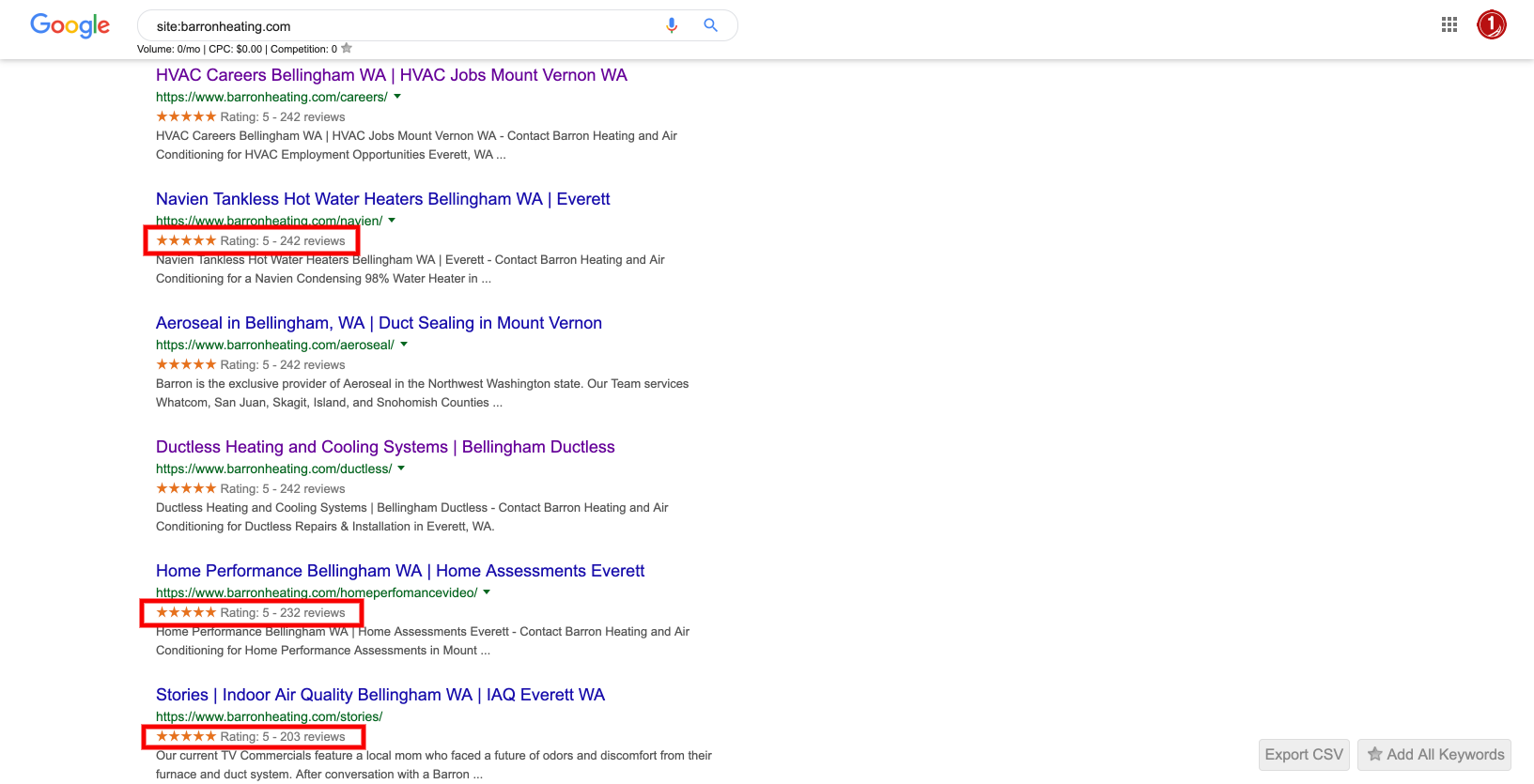Expand dropdown arrow beside aeroseal URL
Viewport: 1534px width, 784px height.
click(x=404, y=345)
